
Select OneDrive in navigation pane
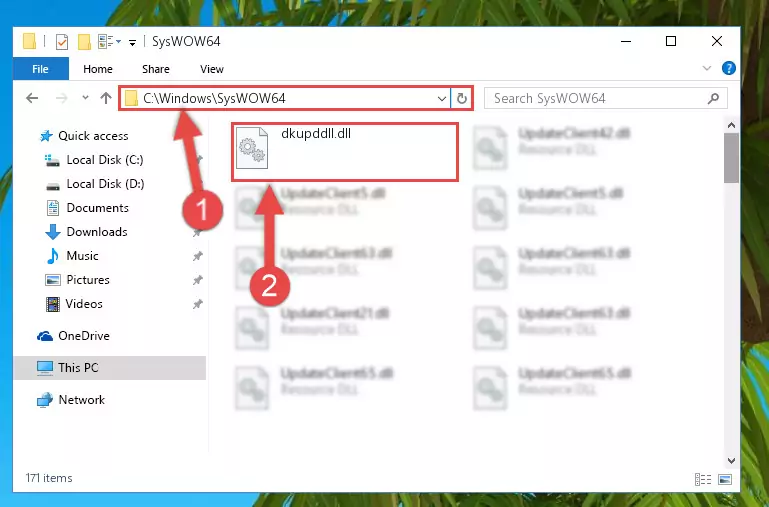click(73, 336)
